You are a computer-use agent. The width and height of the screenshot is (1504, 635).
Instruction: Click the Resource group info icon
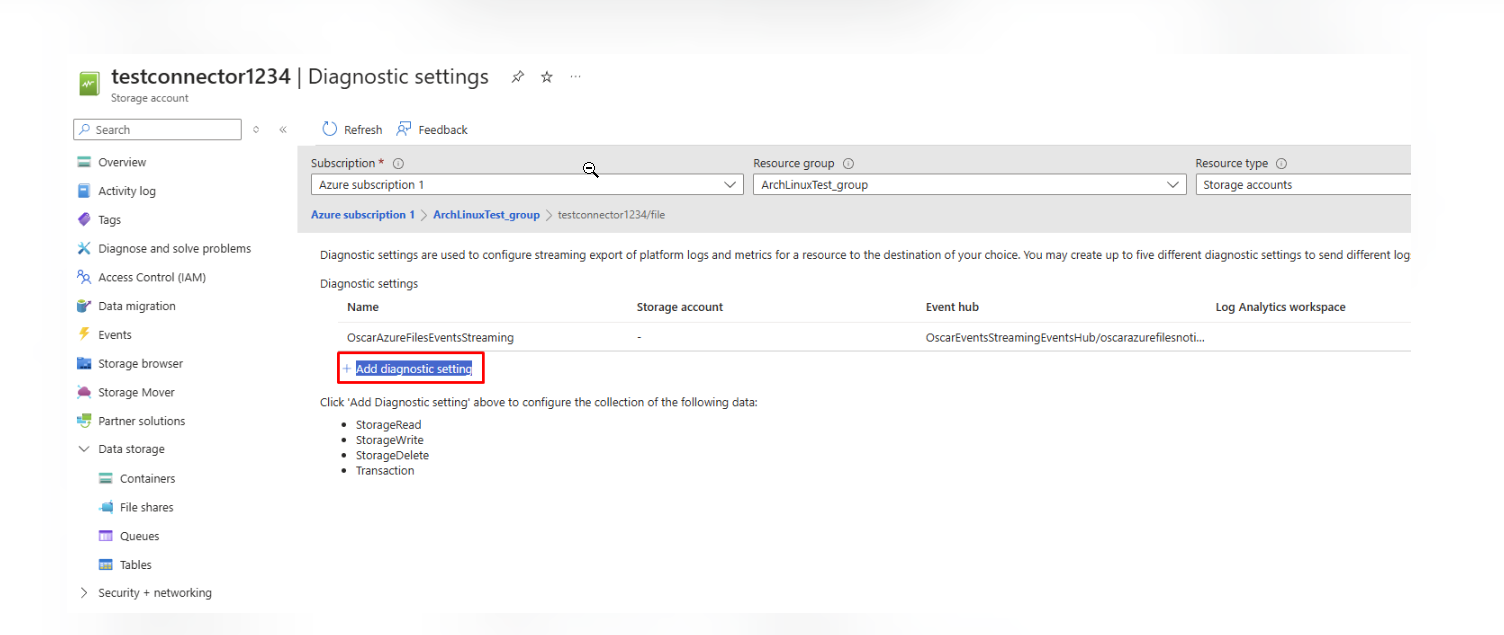tap(848, 164)
